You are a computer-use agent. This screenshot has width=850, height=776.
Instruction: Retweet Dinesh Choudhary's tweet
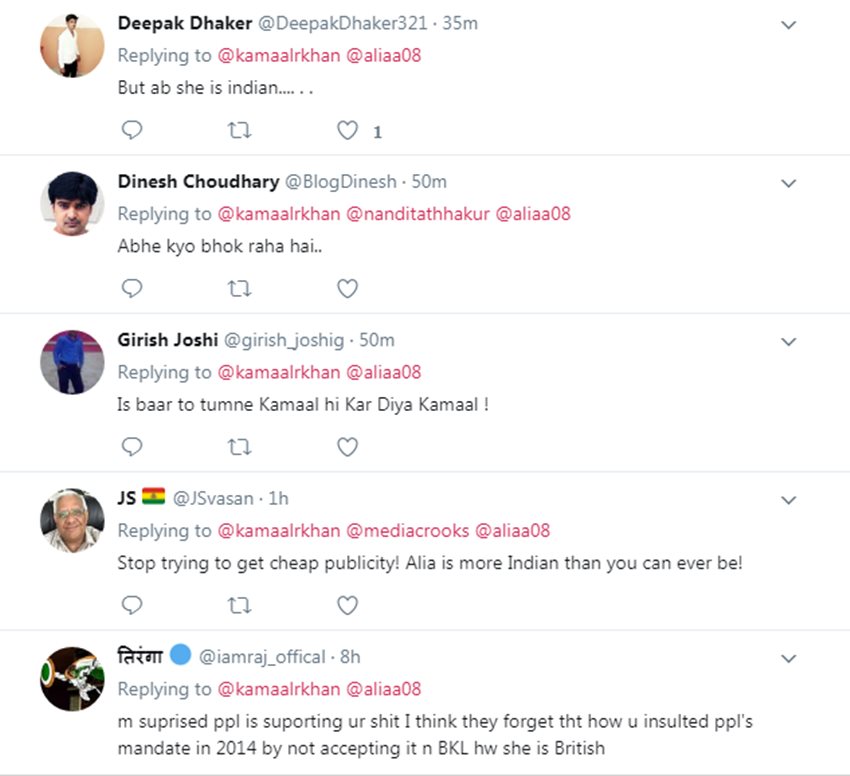[239, 289]
